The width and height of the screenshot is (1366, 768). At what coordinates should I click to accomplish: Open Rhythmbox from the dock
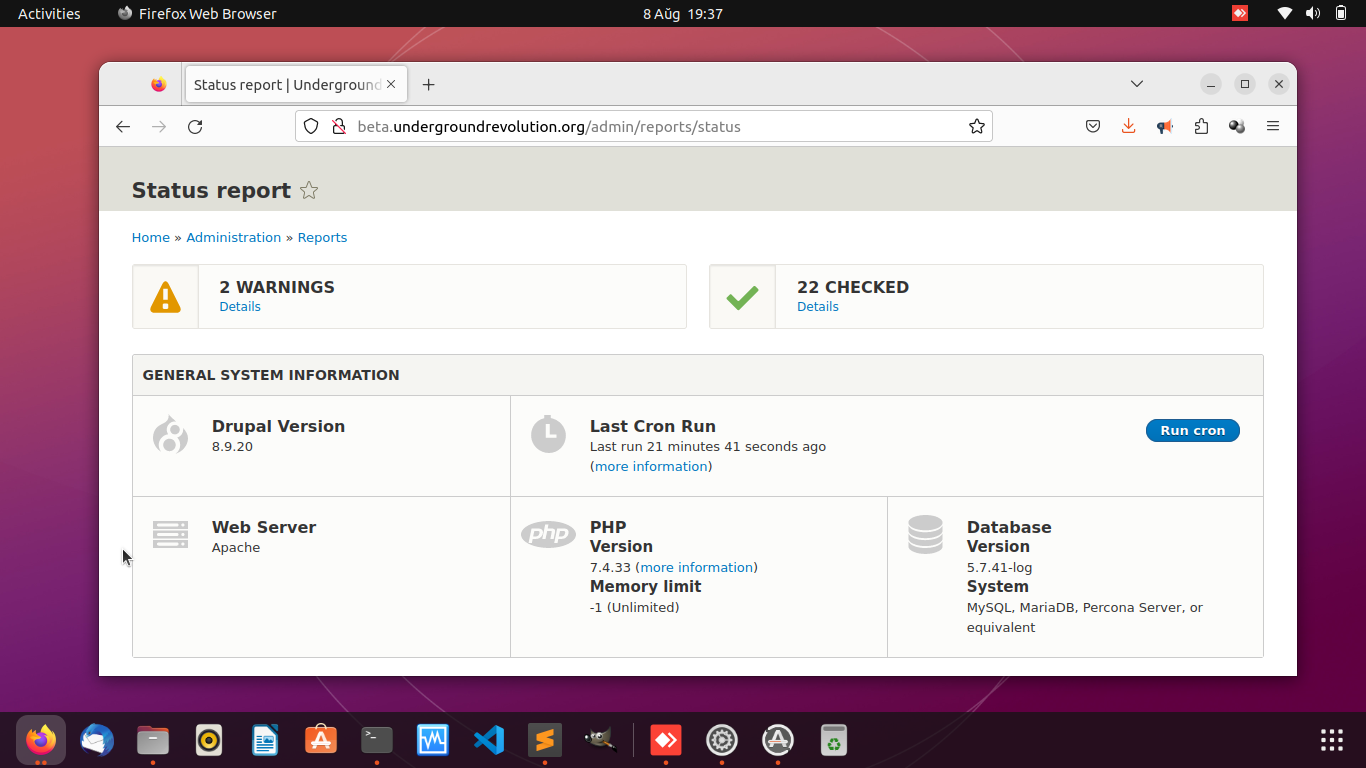coord(209,740)
